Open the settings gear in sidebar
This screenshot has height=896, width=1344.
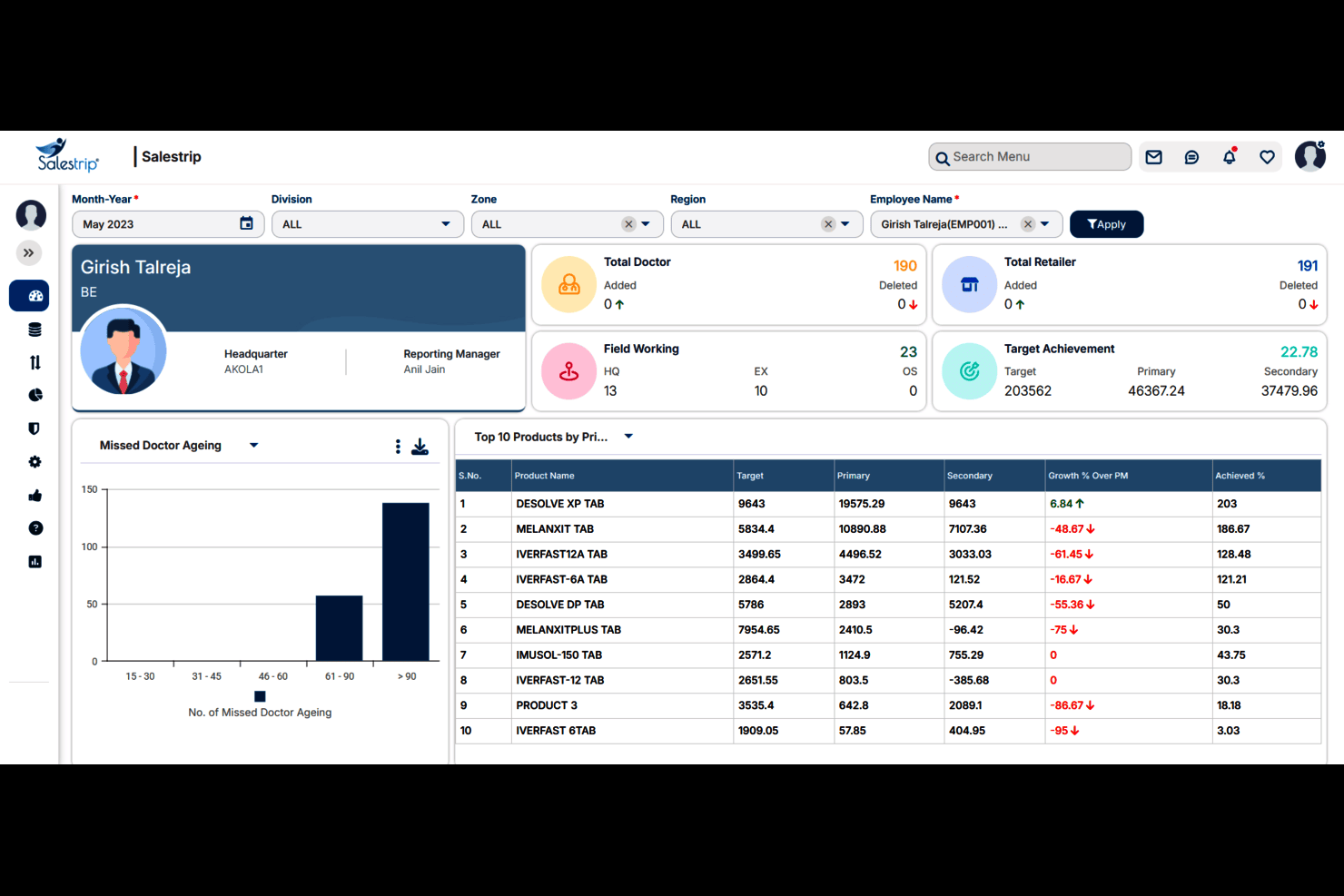[35, 462]
